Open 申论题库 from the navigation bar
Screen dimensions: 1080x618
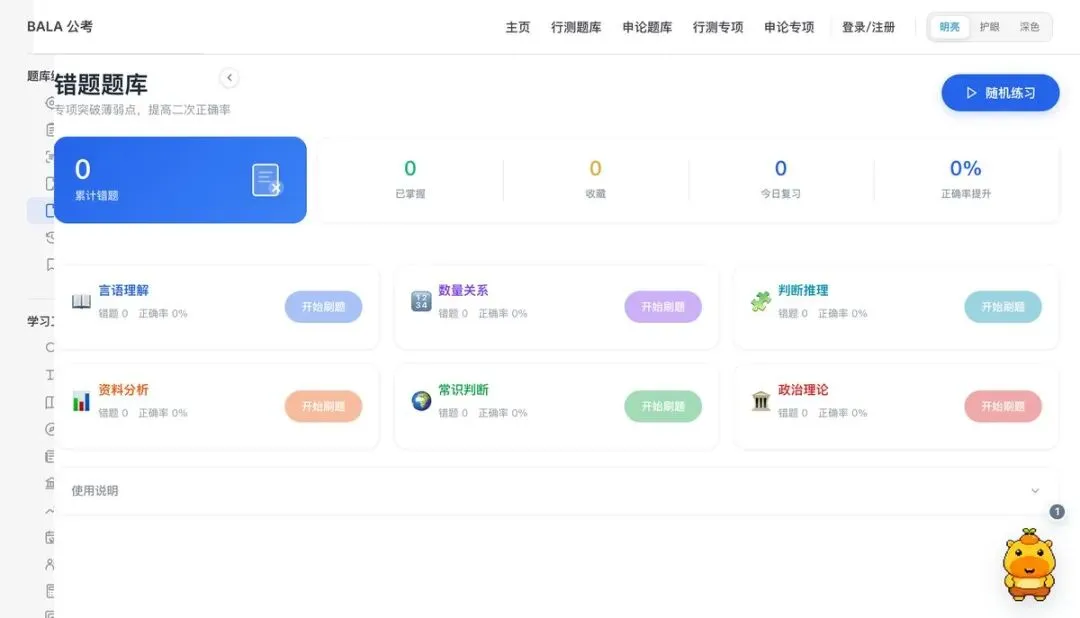pyautogui.click(x=647, y=27)
